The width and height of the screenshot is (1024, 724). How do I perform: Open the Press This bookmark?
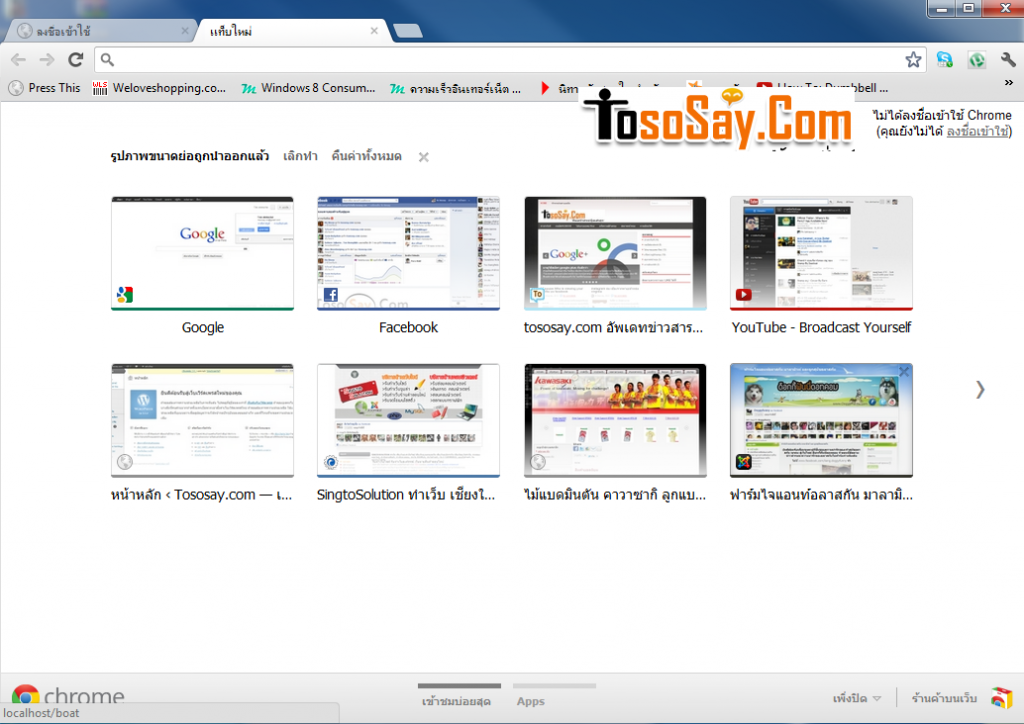pyautogui.click(x=44, y=88)
